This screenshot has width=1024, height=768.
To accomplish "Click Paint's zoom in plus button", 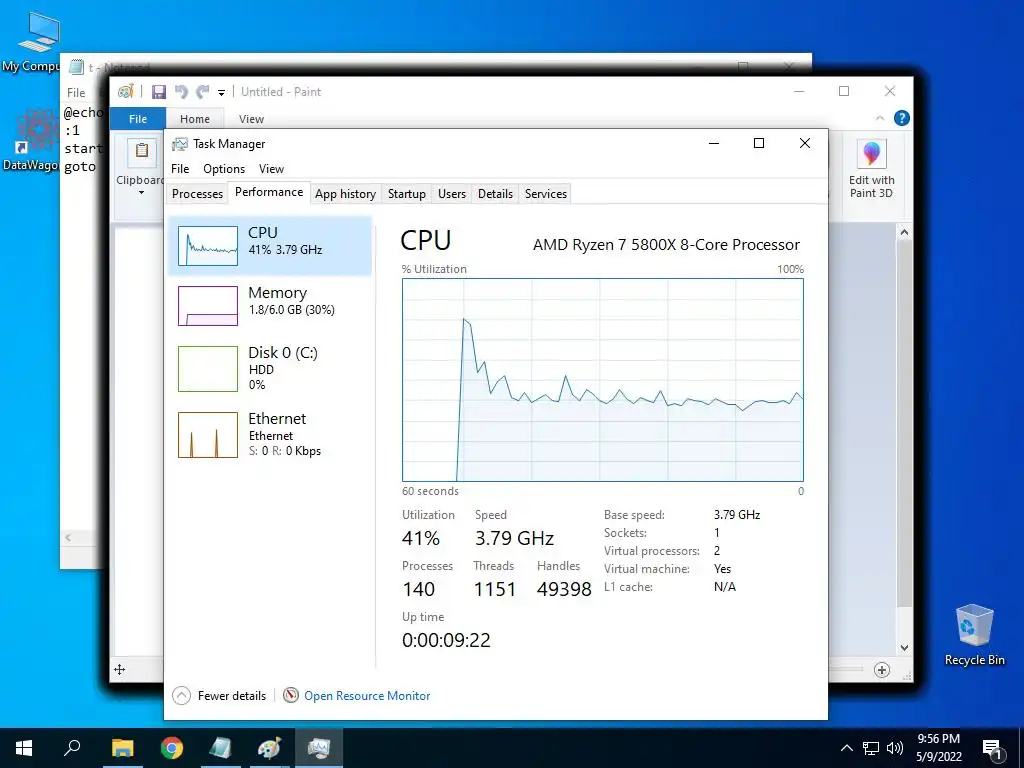I will click(x=882, y=669).
